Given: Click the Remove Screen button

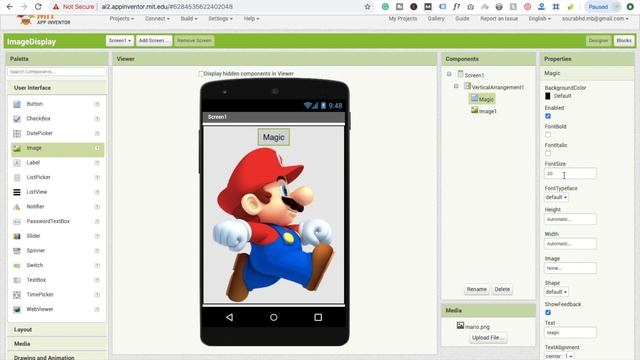Looking at the screenshot, I should point(194,40).
